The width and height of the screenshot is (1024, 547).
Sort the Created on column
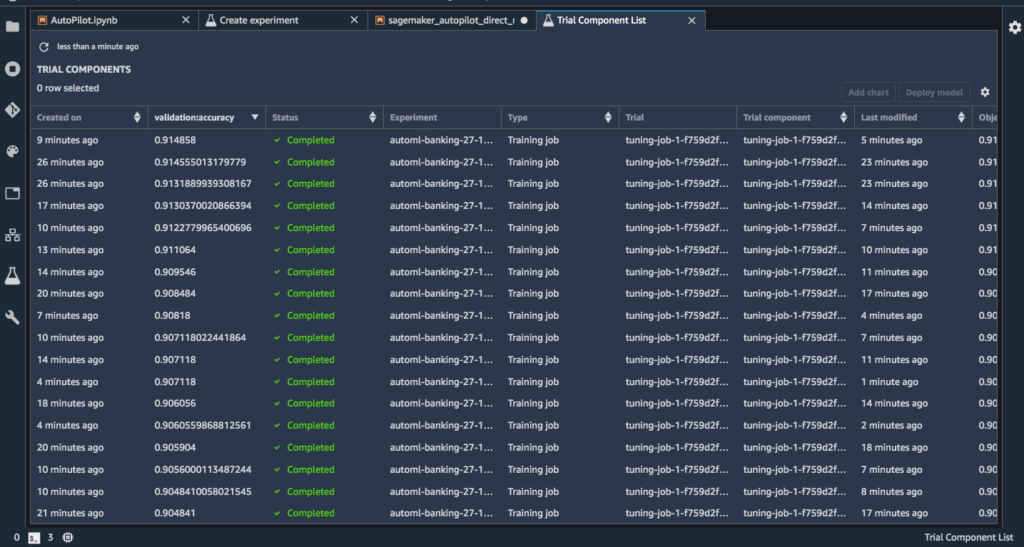[x=136, y=117]
